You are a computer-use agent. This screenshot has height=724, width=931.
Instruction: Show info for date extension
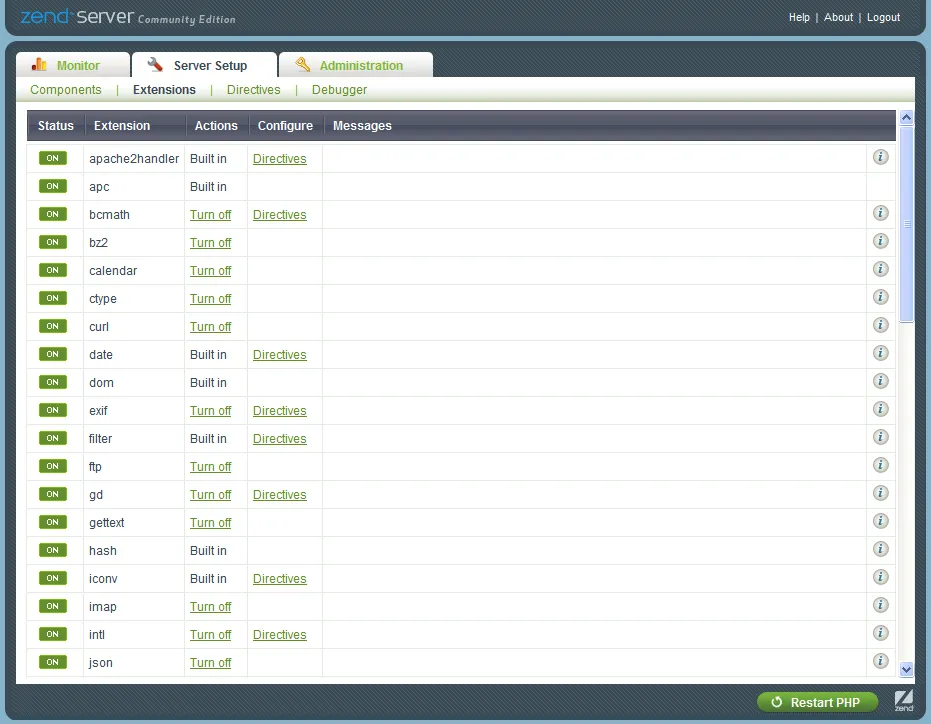coord(881,353)
